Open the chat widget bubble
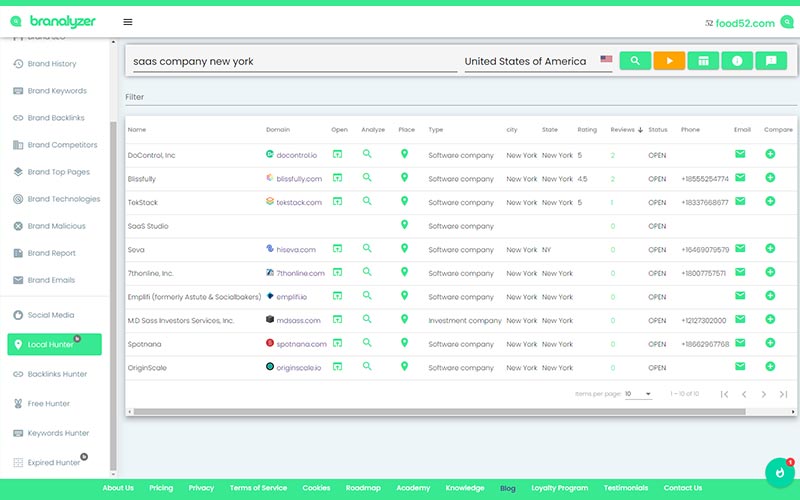 pyautogui.click(x=780, y=472)
